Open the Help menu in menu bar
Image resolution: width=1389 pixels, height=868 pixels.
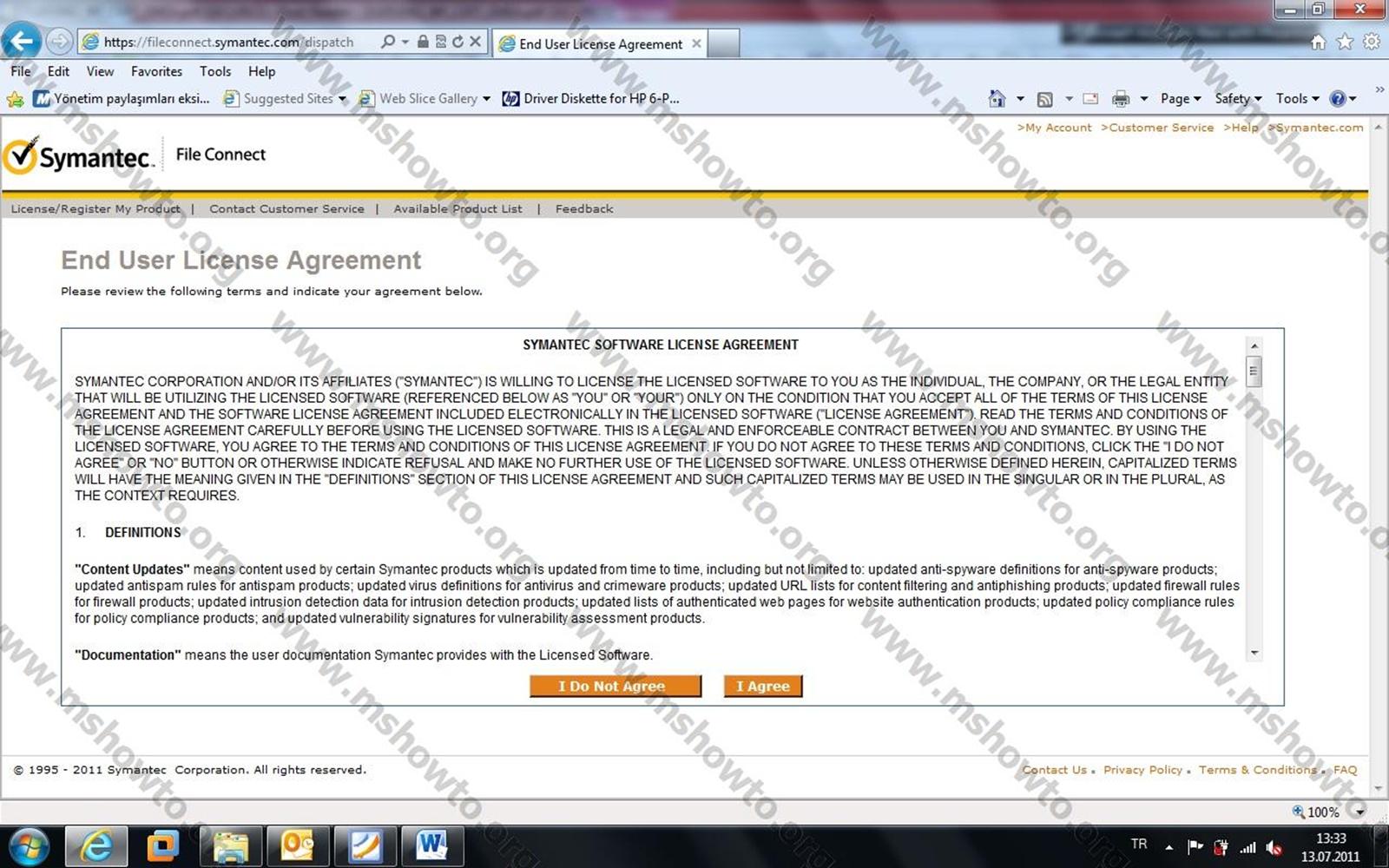tap(261, 71)
